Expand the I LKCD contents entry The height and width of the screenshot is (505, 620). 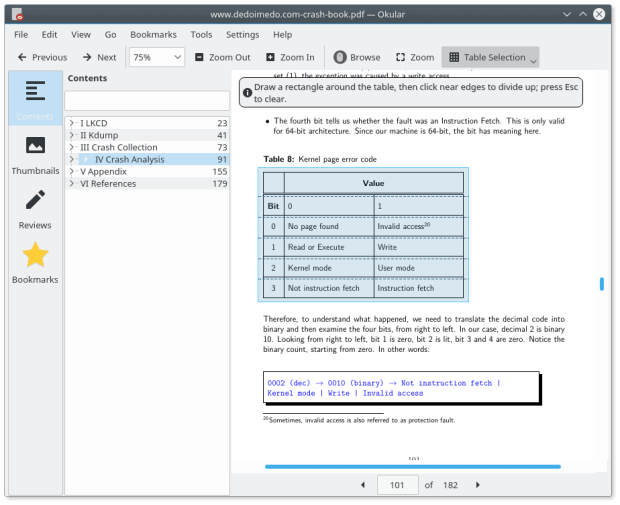click(72, 123)
